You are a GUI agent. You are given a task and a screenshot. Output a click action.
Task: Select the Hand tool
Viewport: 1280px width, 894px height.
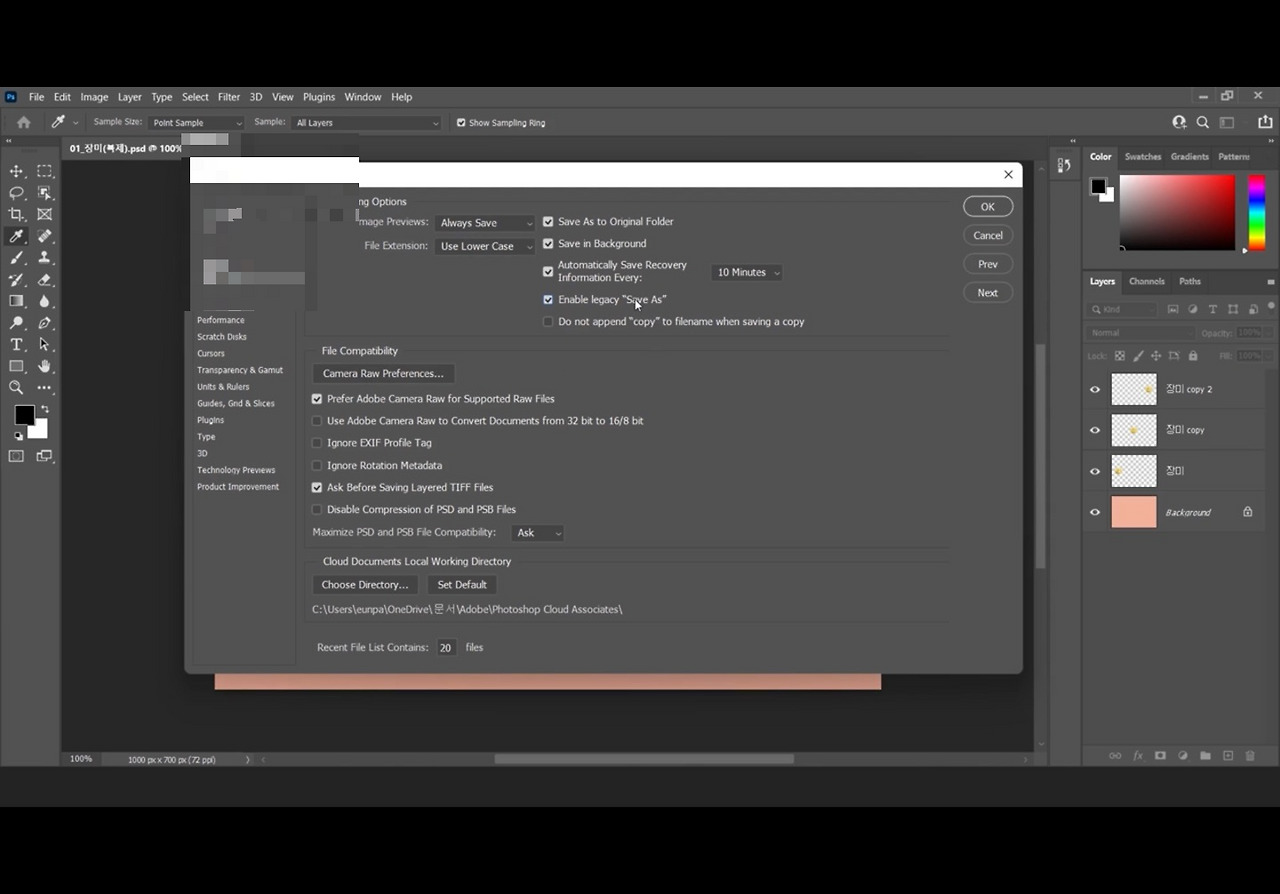(45, 366)
